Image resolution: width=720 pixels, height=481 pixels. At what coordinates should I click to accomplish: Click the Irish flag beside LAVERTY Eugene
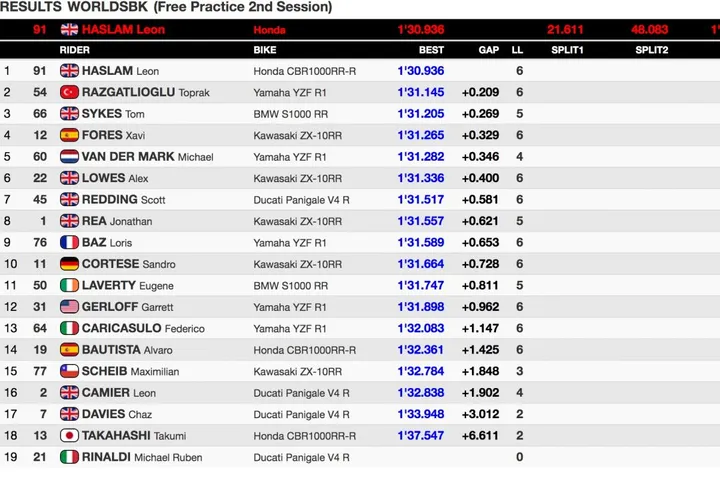tap(69, 285)
